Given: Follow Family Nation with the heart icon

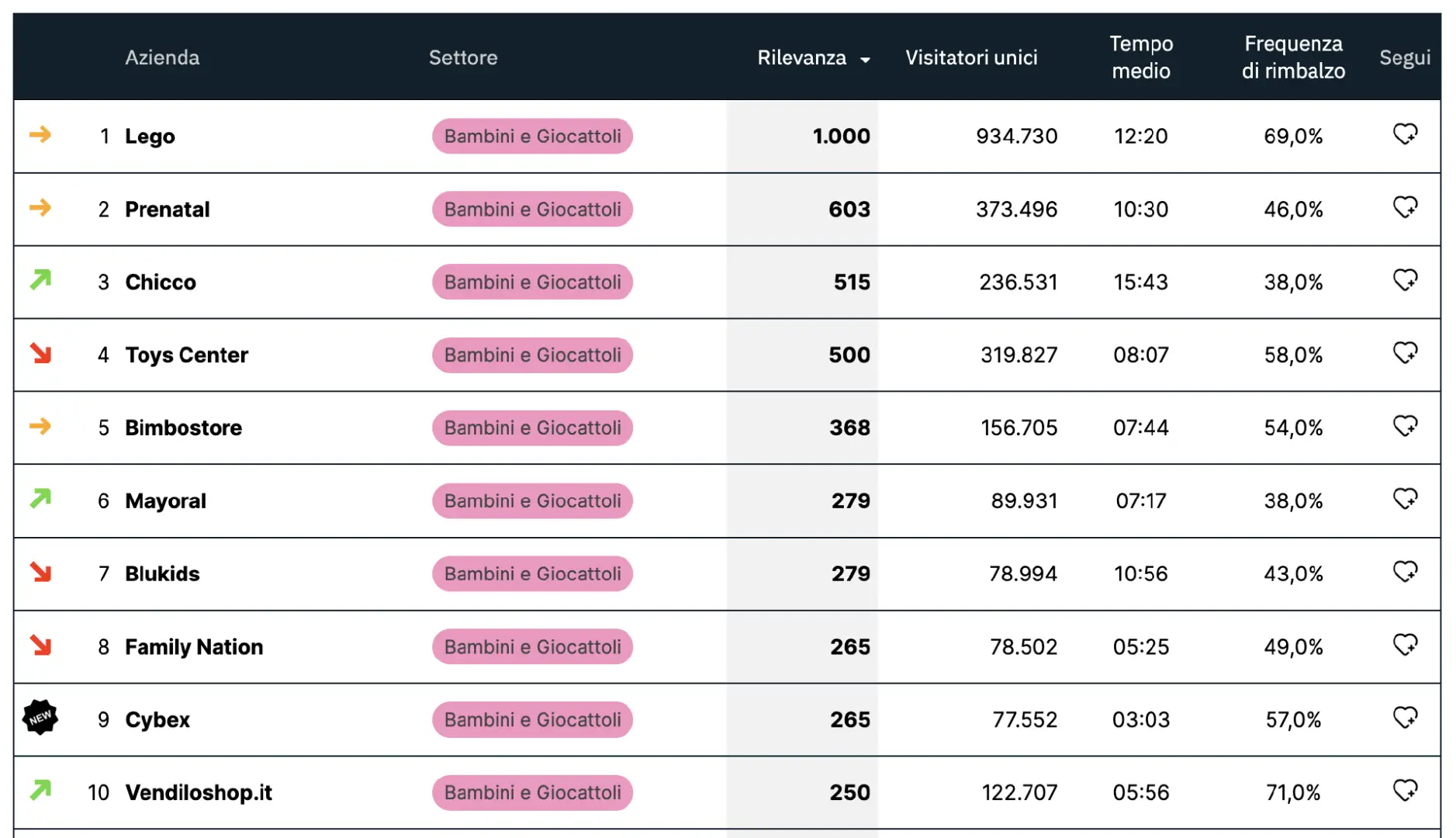Looking at the screenshot, I should pos(1405,645).
